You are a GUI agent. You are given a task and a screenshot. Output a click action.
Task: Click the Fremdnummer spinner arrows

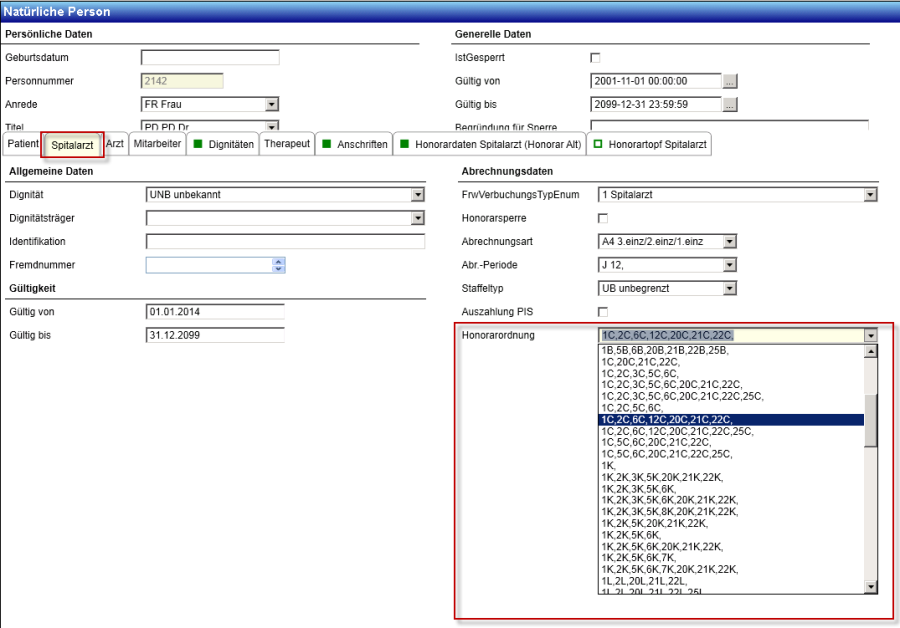tap(279, 265)
